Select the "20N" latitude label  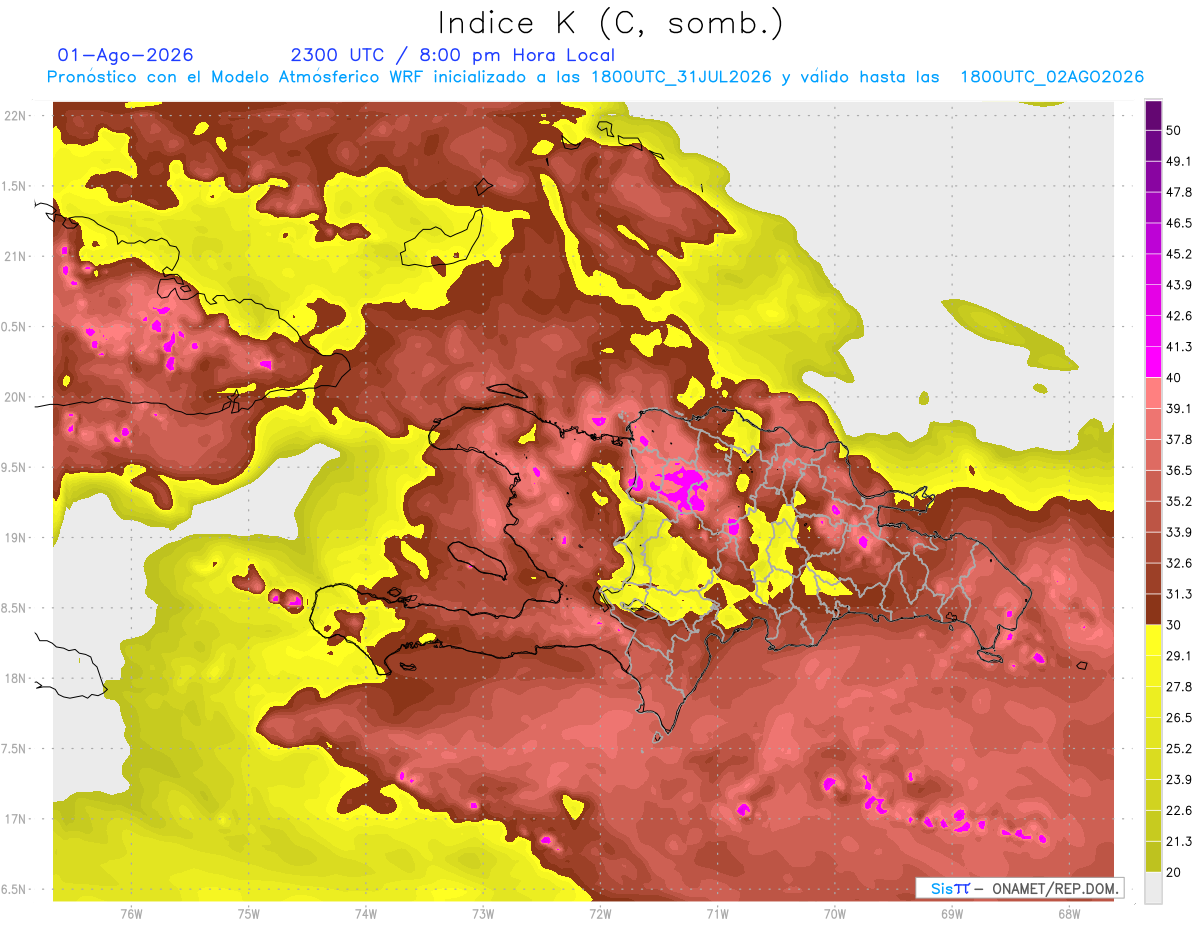(17, 397)
